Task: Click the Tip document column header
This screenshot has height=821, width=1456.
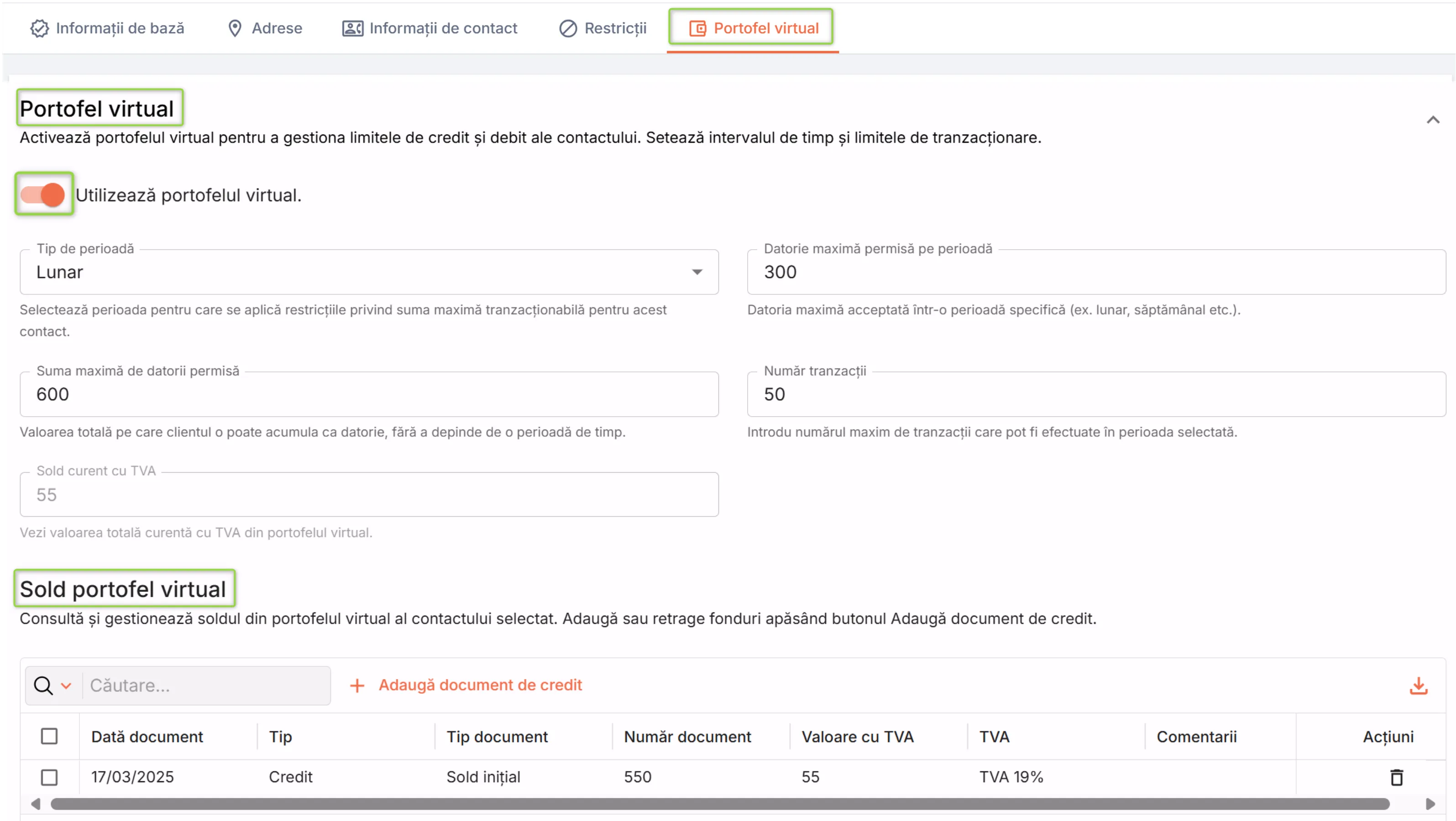Action: tap(497, 737)
